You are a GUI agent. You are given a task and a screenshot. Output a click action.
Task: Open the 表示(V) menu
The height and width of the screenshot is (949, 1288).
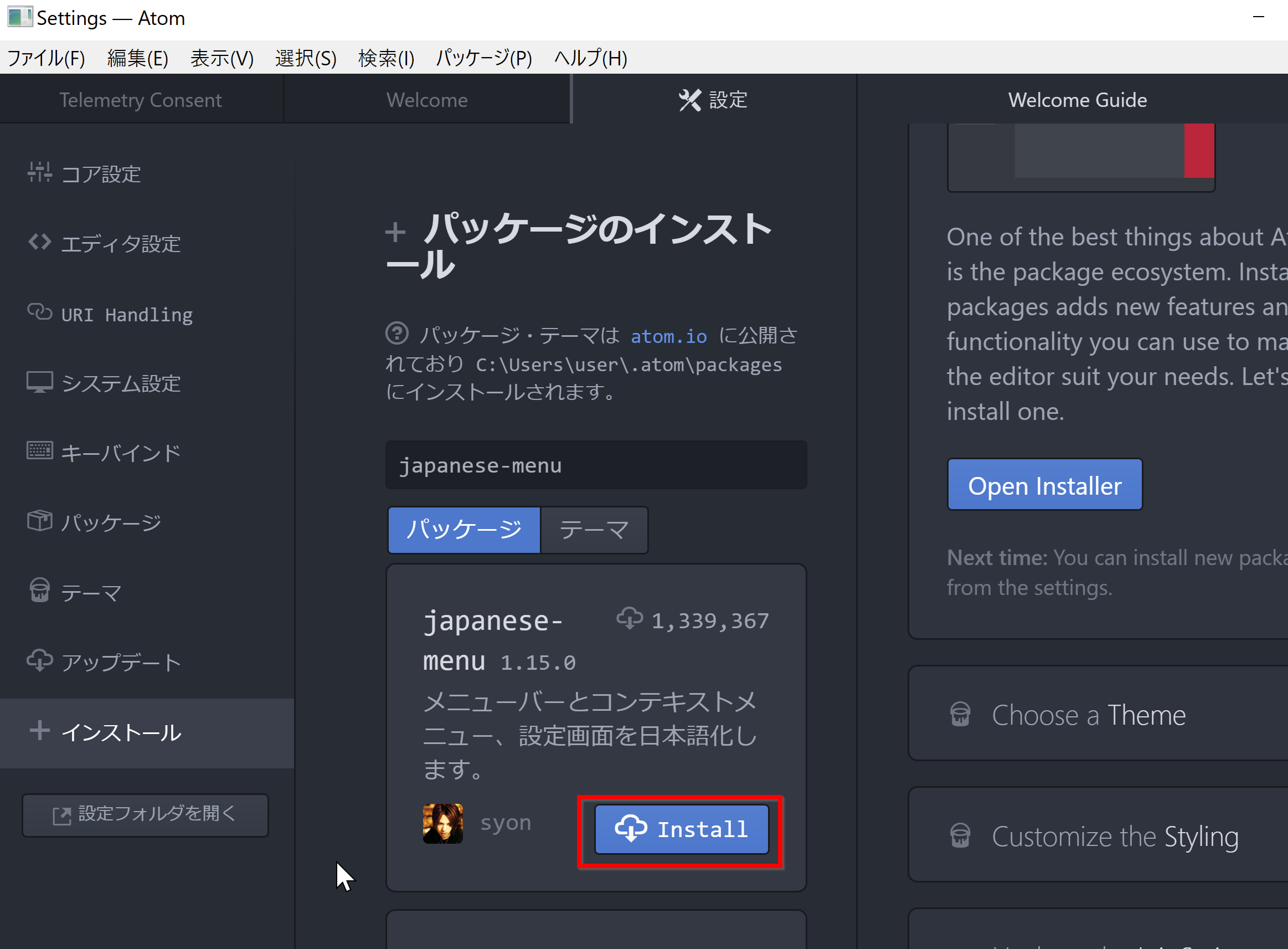(222, 58)
